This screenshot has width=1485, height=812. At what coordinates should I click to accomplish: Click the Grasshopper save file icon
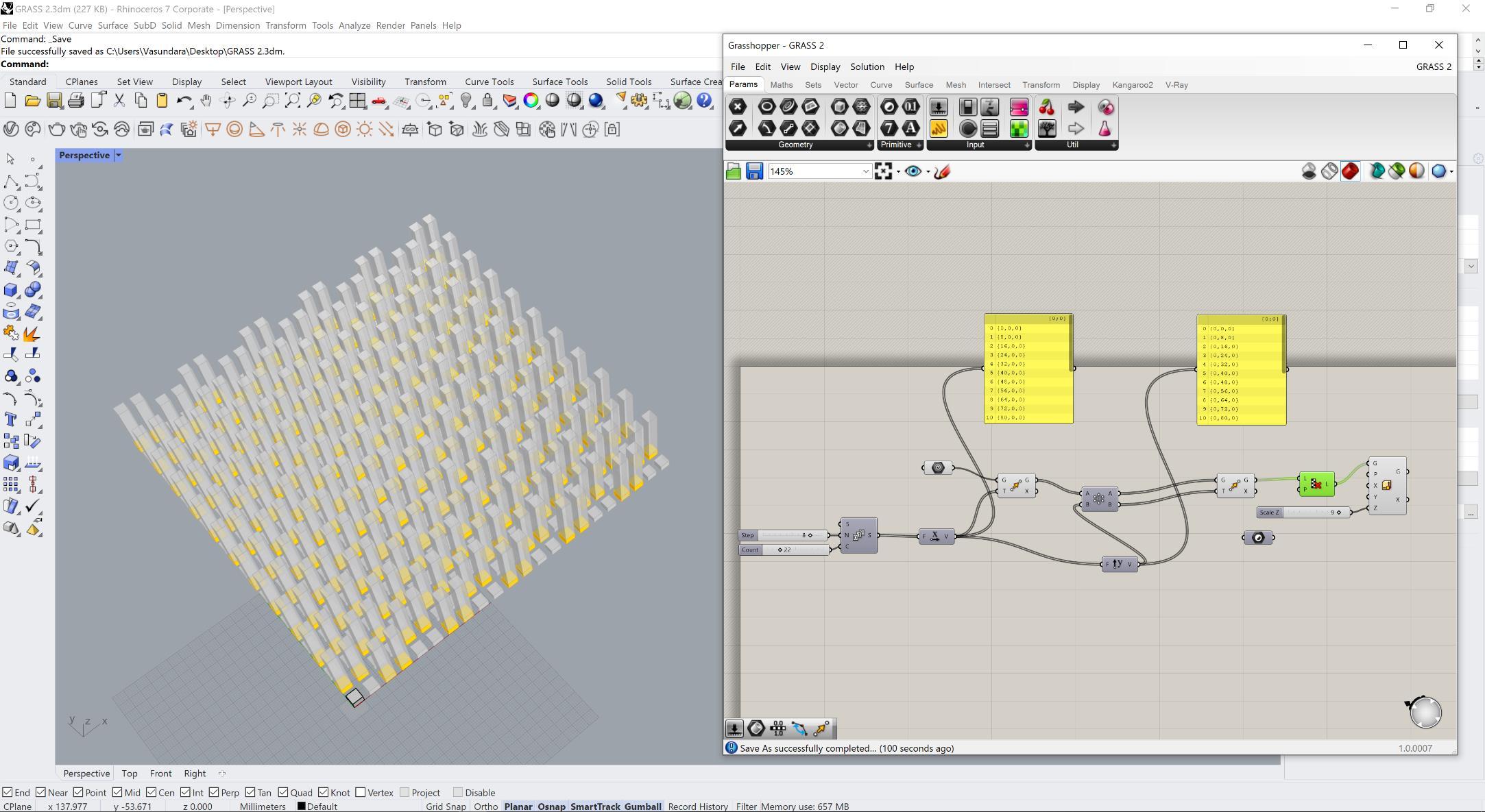(754, 171)
